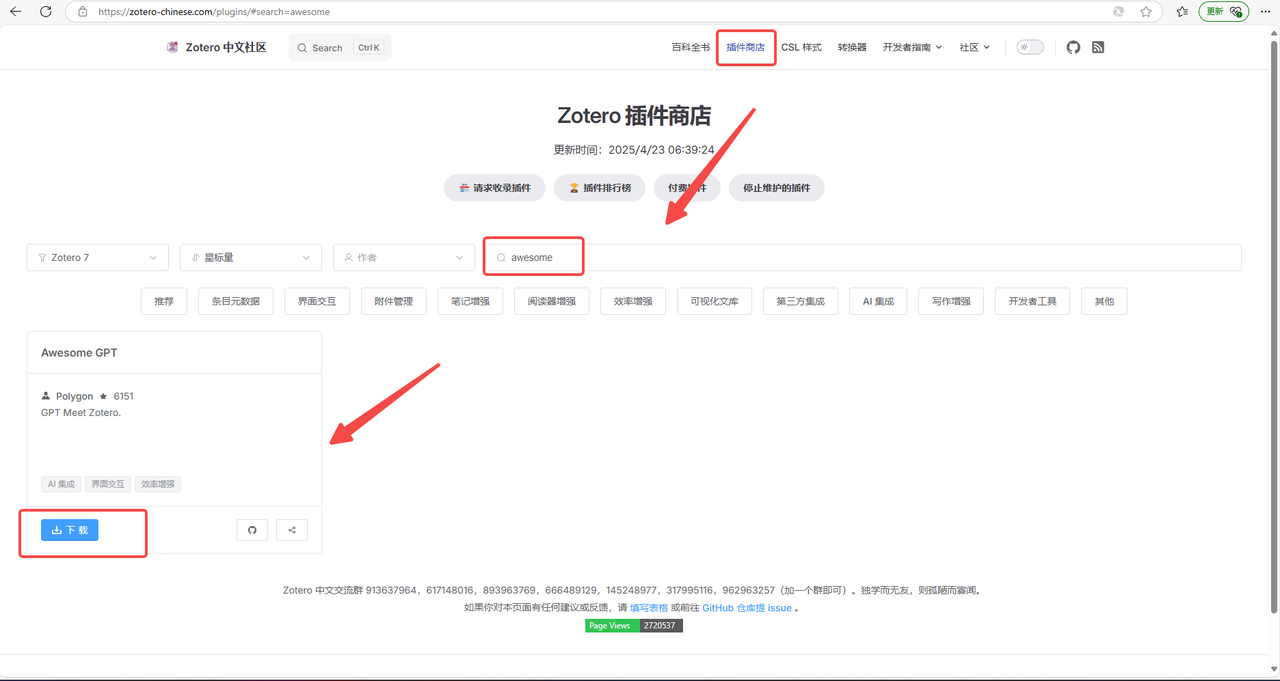This screenshot has height=681, width=1280.
Task: Click the share icon on Awesome GPT card
Action: (x=292, y=530)
